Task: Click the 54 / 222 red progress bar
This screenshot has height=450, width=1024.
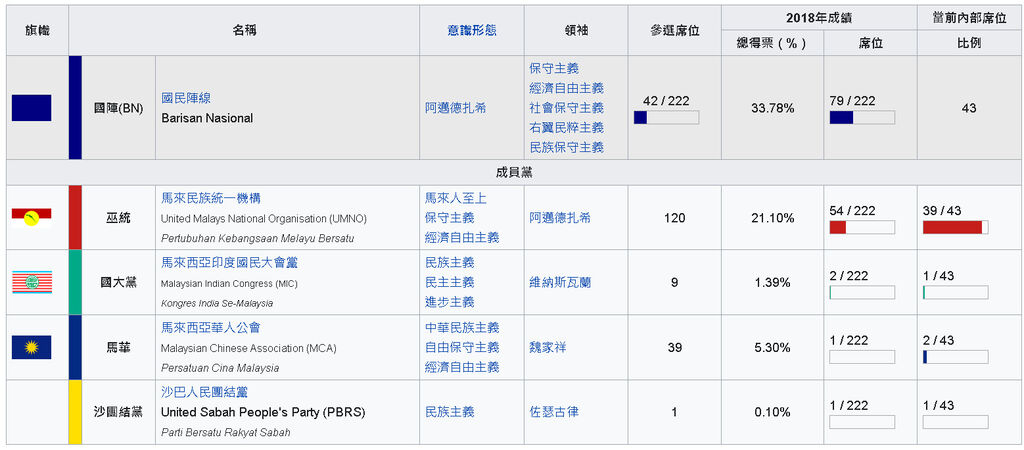Action: [862, 227]
